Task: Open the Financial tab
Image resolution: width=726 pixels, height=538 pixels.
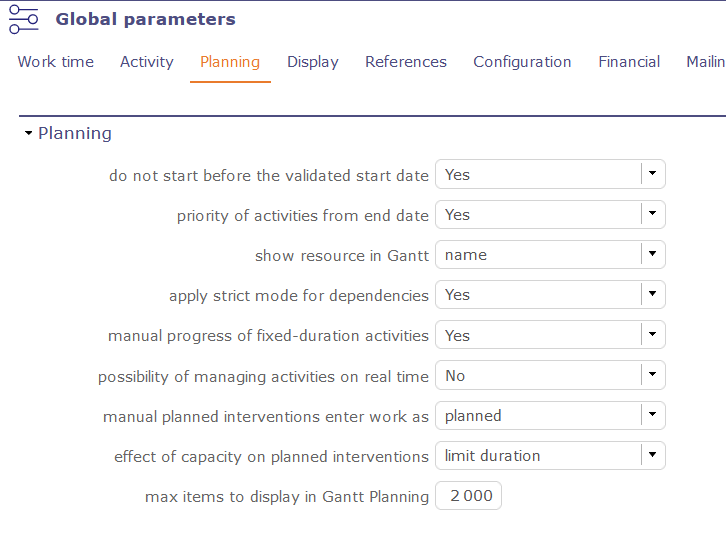Action: point(629,62)
